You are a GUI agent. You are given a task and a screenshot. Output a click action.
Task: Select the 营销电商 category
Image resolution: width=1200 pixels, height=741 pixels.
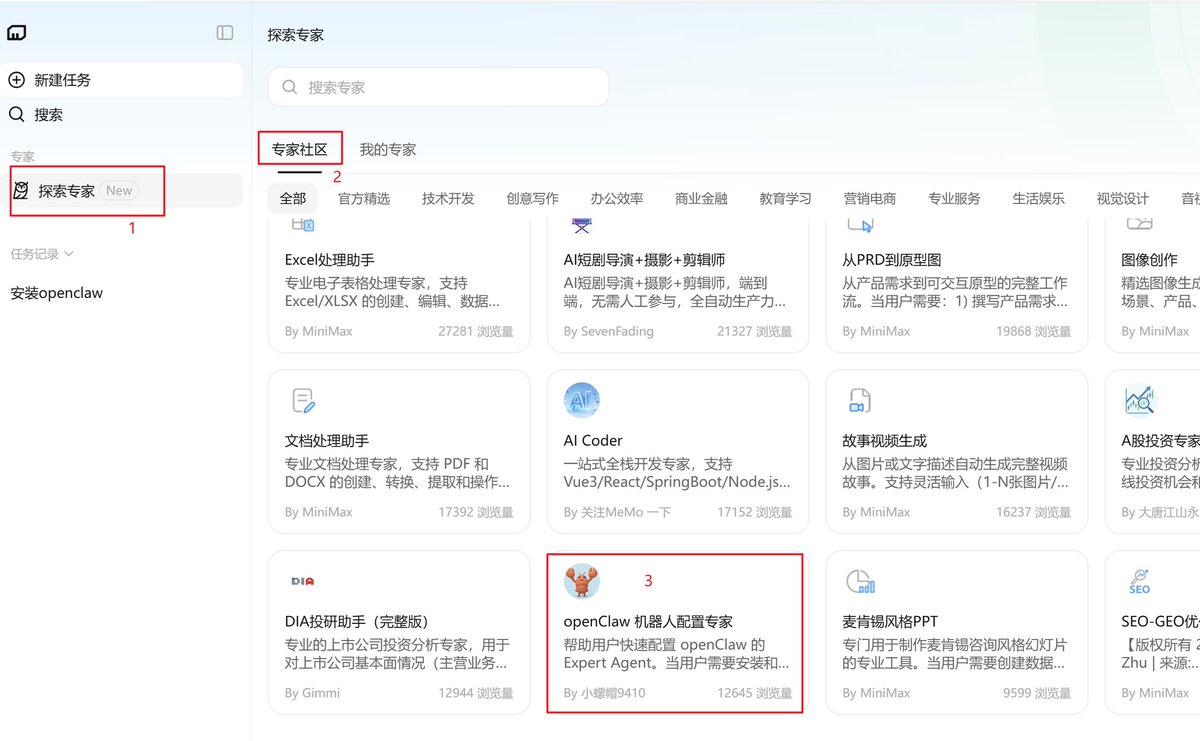coord(870,198)
